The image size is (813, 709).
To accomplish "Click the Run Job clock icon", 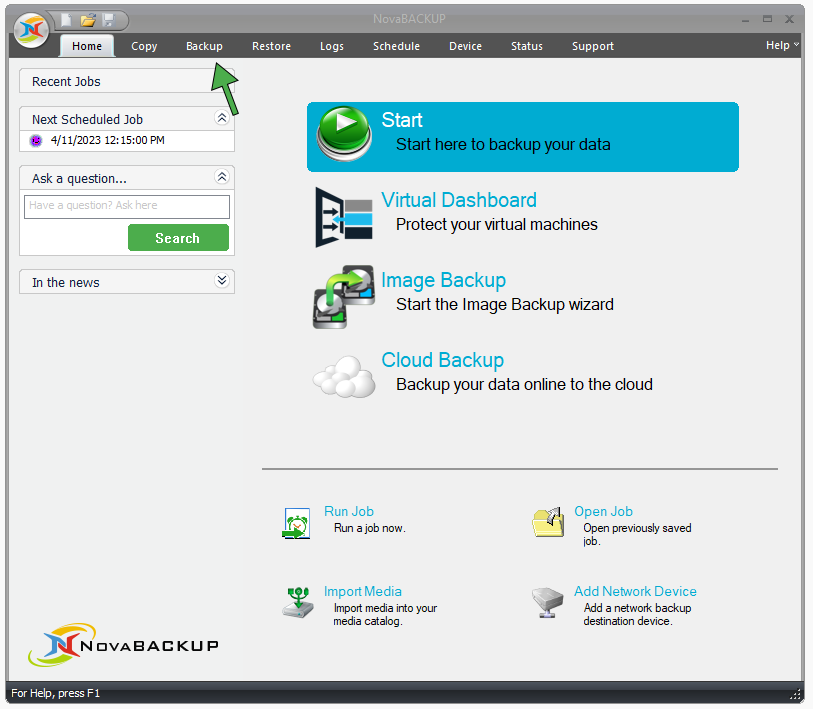I will [297, 523].
